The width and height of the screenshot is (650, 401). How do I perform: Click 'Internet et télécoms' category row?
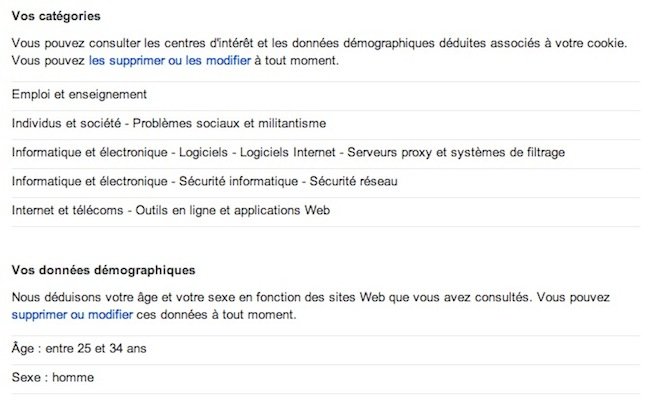(x=325, y=212)
